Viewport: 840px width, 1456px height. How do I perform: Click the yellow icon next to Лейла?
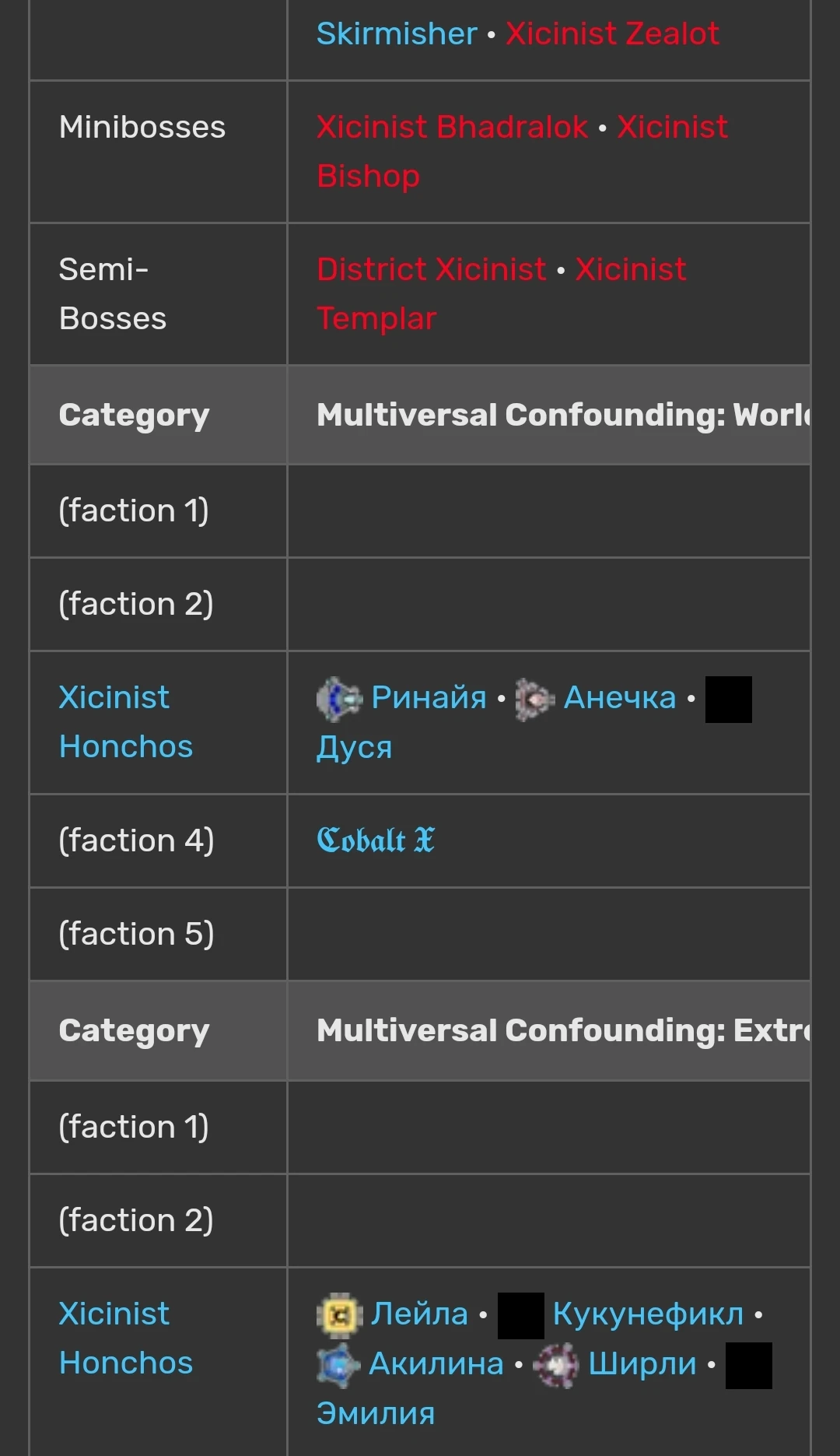(x=339, y=1314)
